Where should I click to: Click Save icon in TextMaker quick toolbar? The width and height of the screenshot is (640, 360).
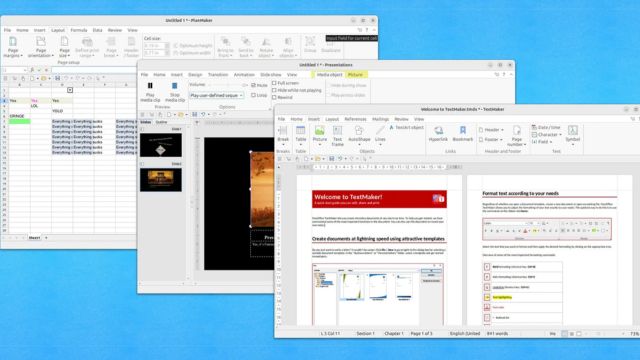331,159
